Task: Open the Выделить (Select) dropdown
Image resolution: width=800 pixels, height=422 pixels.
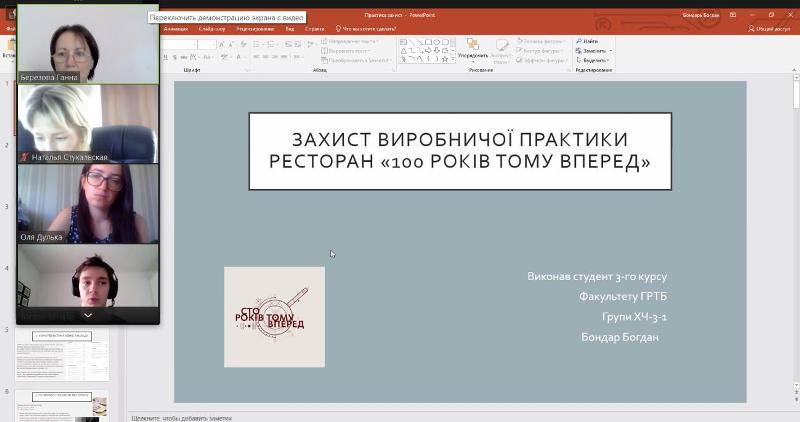Action: (x=594, y=60)
